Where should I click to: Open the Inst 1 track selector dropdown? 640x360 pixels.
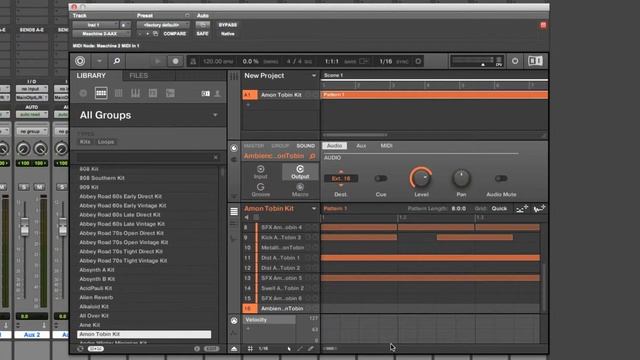(95, 25)
